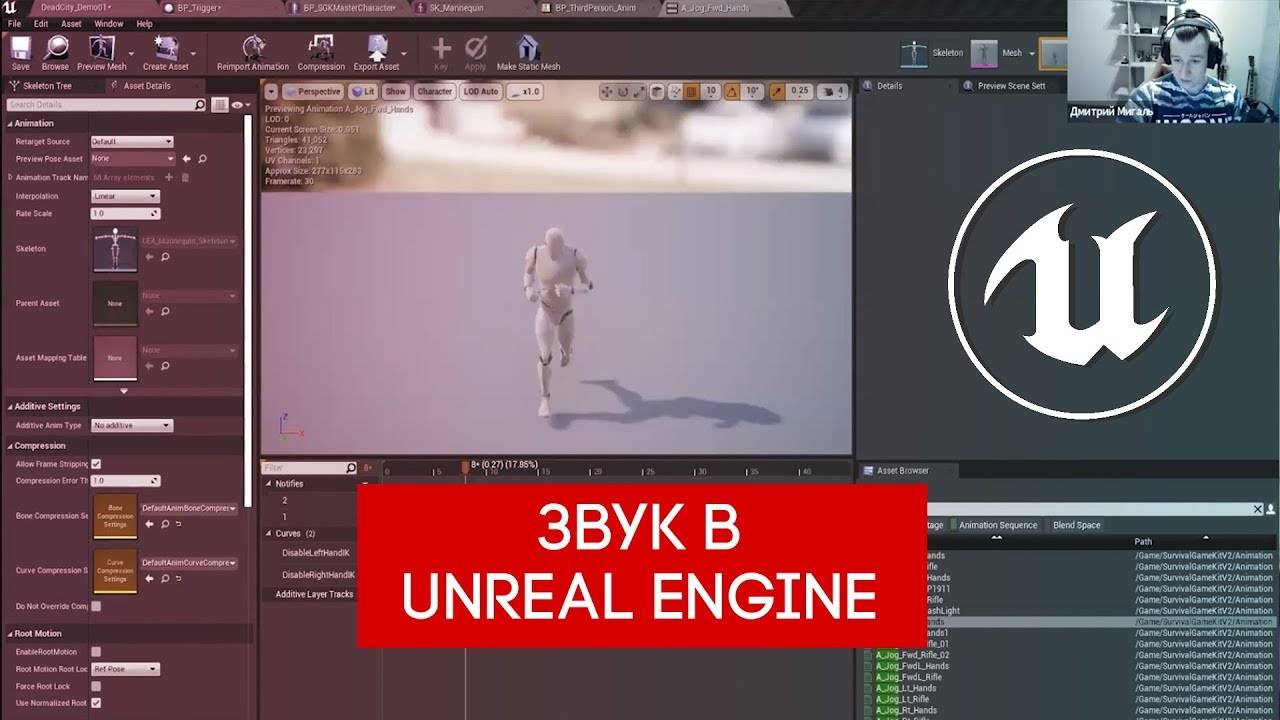Toggle scale snapping in the viewport
Image resolution: width=1280 pixels, height=720 pixels.
point(777,91)
